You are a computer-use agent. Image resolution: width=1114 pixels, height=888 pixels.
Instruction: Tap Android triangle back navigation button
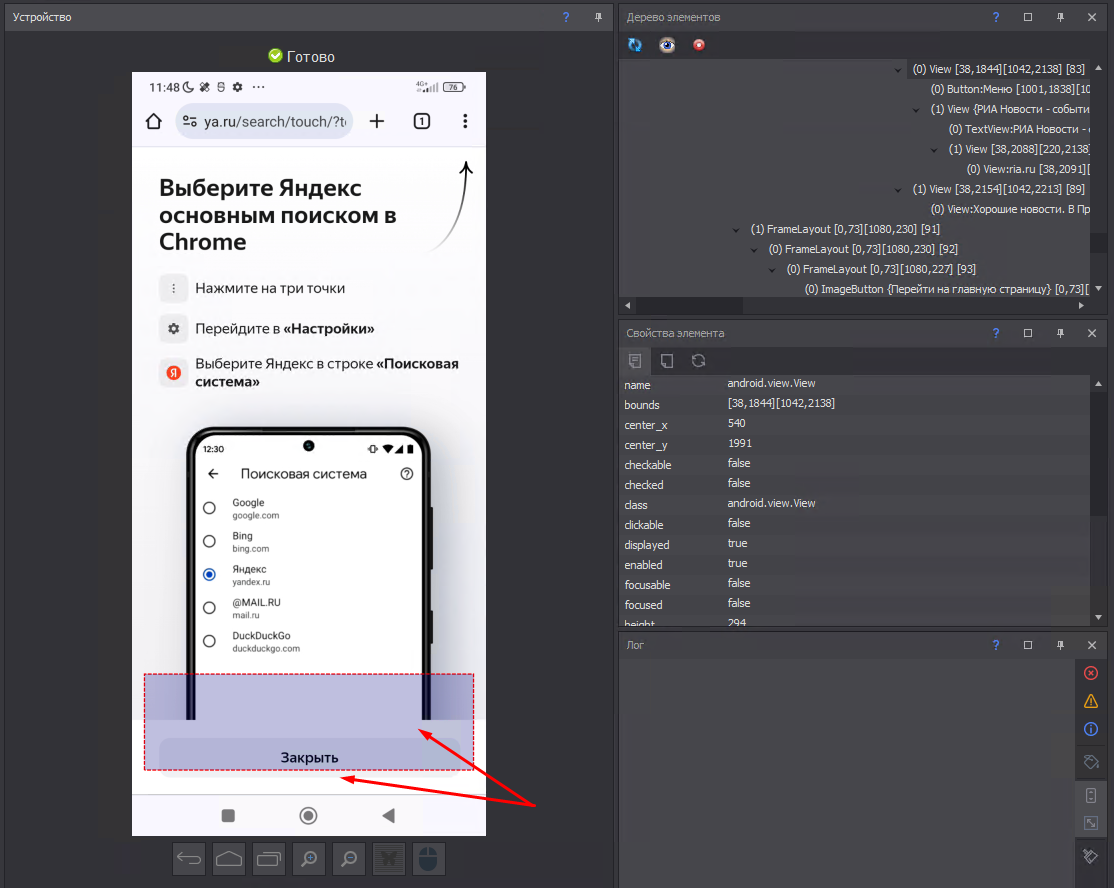(388, 816)
